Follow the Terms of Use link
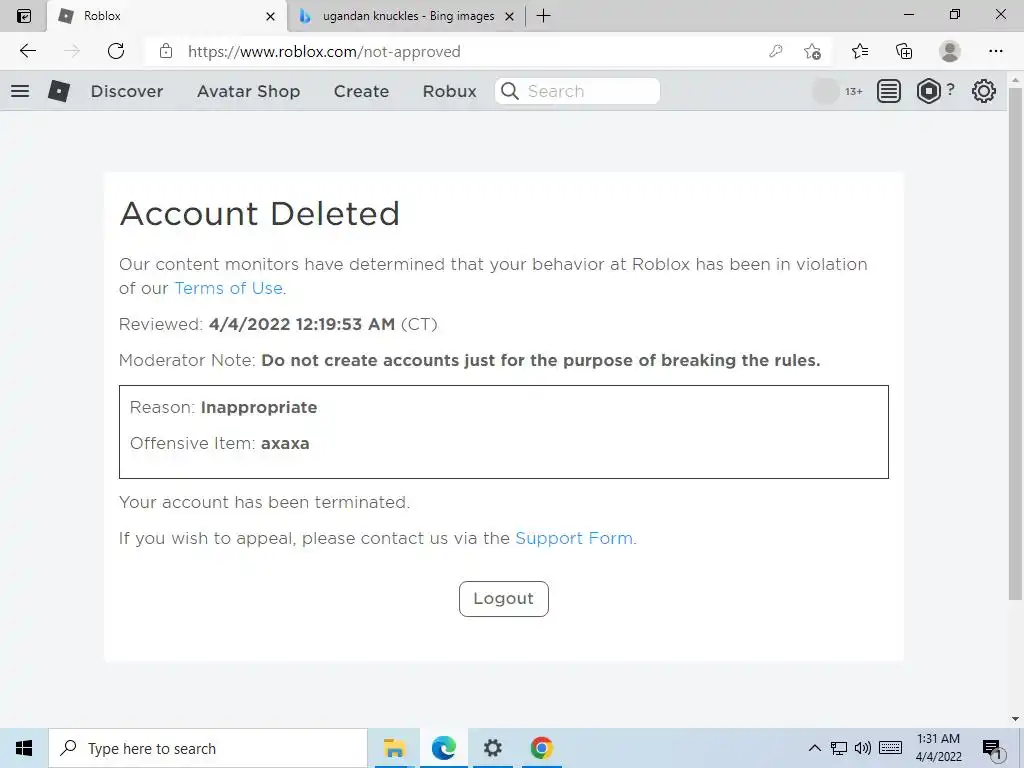1024x768 pixels. (229, 288)
